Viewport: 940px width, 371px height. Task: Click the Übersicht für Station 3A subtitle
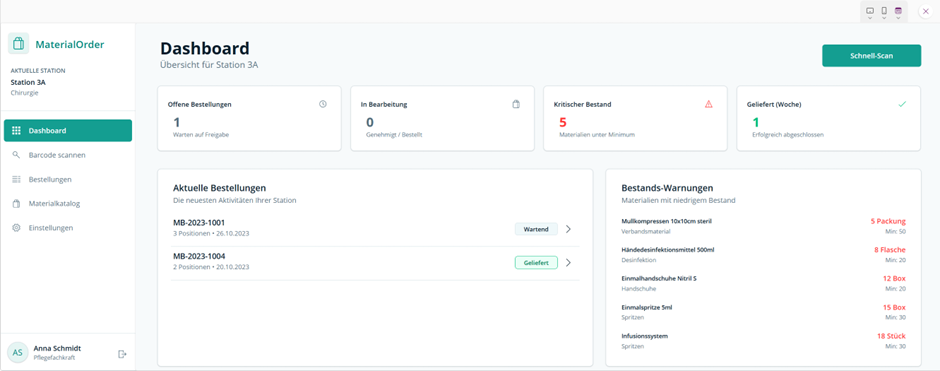pyautogui.click(x=209, y=65)
